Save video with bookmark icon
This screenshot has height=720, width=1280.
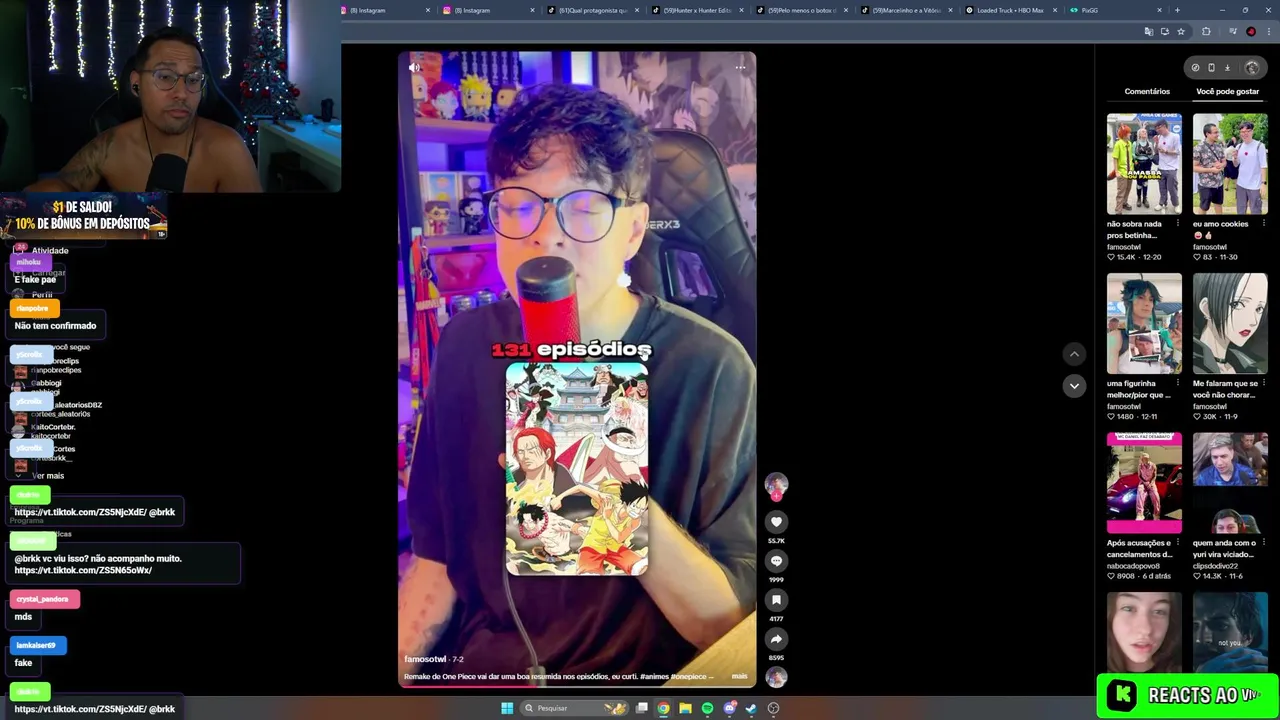pyautogui.click(x=776, y=600)
